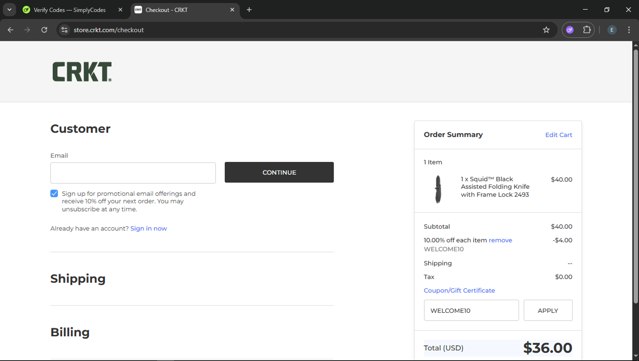The width and height of the screenshot is (639, 361).
Task: Click the page vertical scrollbar
Action: tap(635, 175)
